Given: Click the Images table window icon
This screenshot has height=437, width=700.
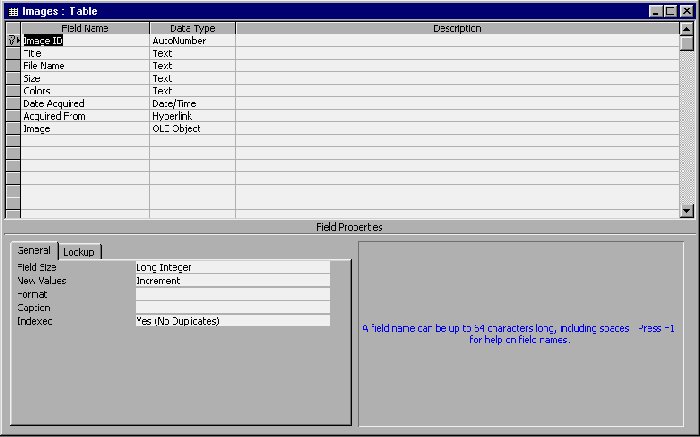Looking at the screenshot, I should click(12, 10).
